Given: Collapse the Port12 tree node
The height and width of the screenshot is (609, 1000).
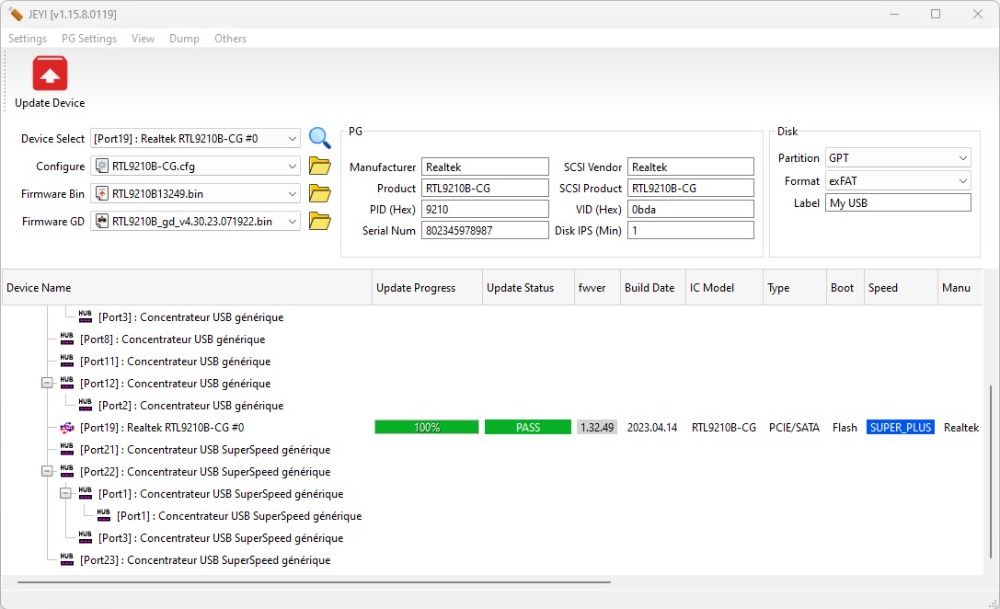Looking at the screenshot, I should [x=47, y=383].
